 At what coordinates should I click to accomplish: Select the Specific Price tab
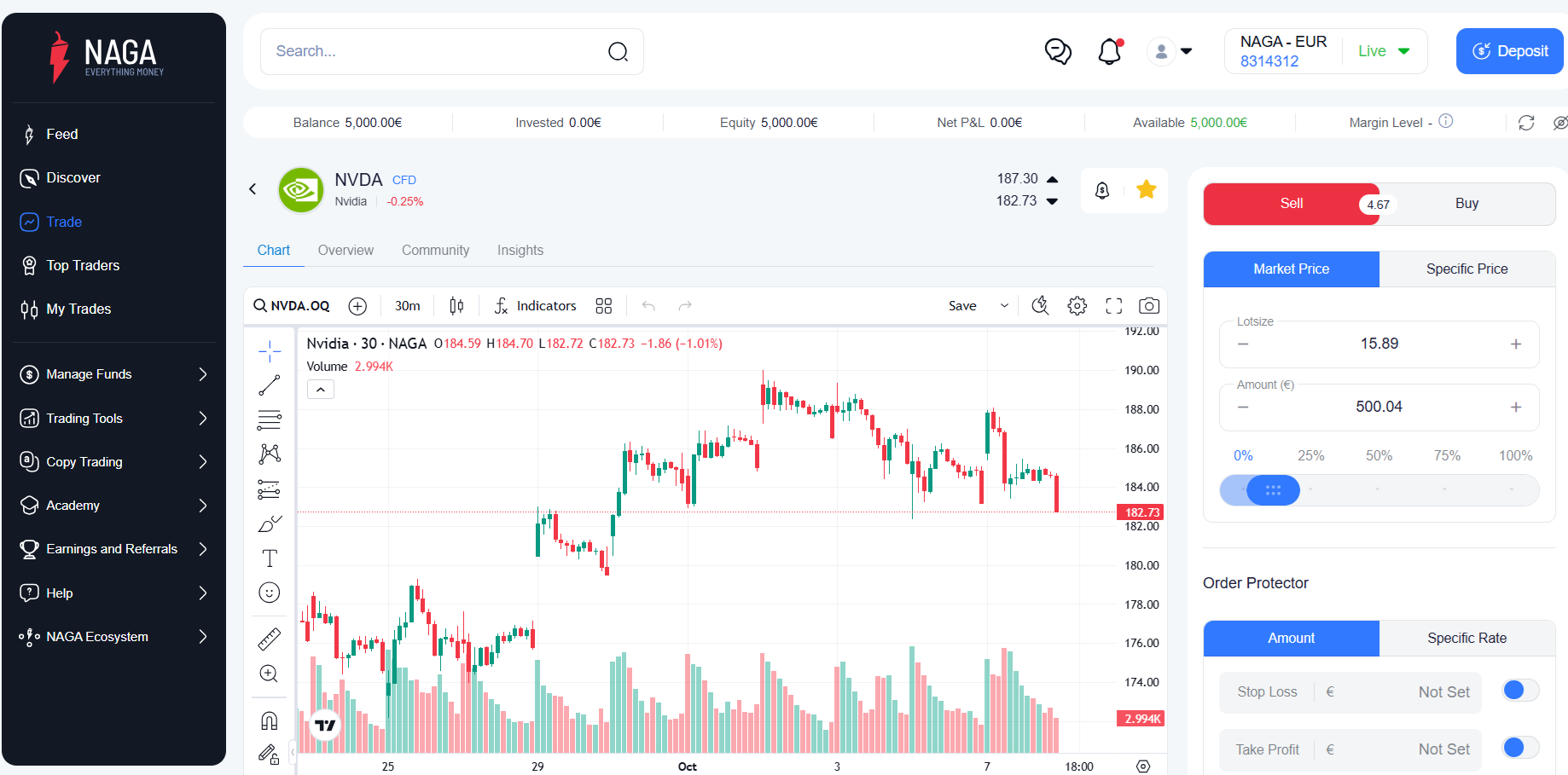pos(1466,269)
